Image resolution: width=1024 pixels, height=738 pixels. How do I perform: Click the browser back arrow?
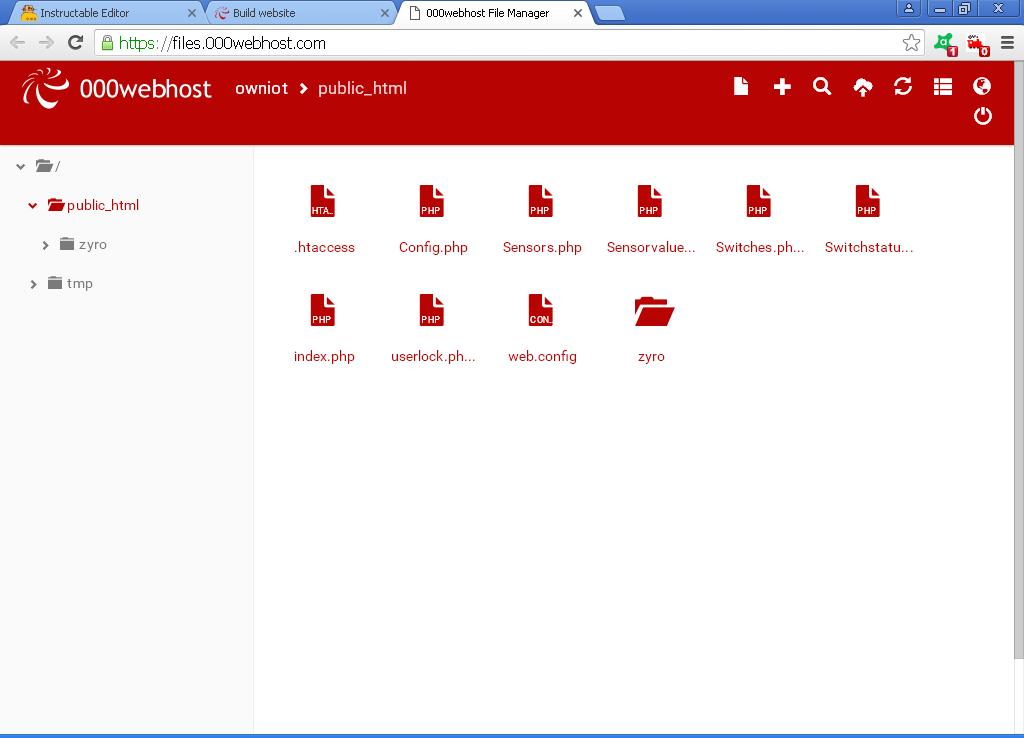(18, 42)
